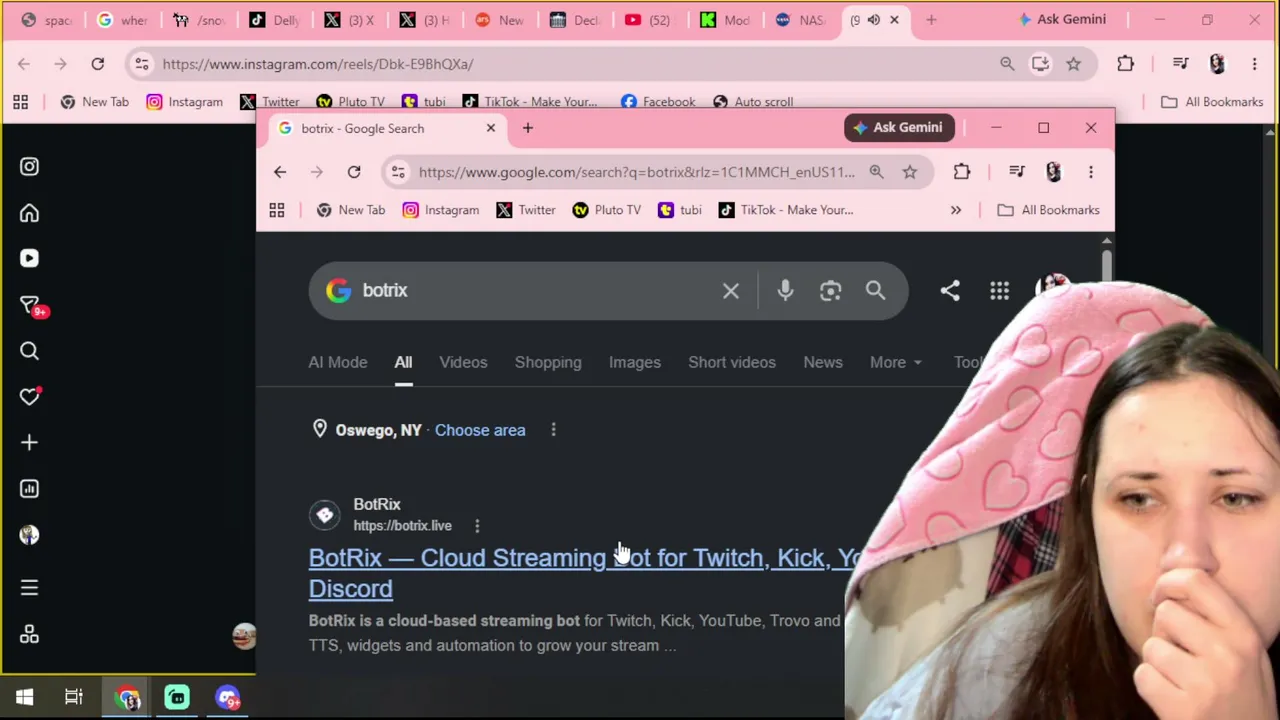Click the Instagram logo at the sidebar top

(29, 167)
